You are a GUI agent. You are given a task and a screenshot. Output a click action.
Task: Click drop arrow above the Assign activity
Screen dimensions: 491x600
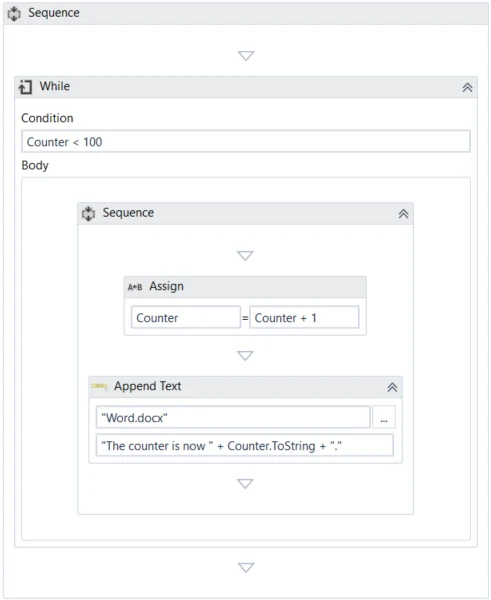(x=245, y=256)
